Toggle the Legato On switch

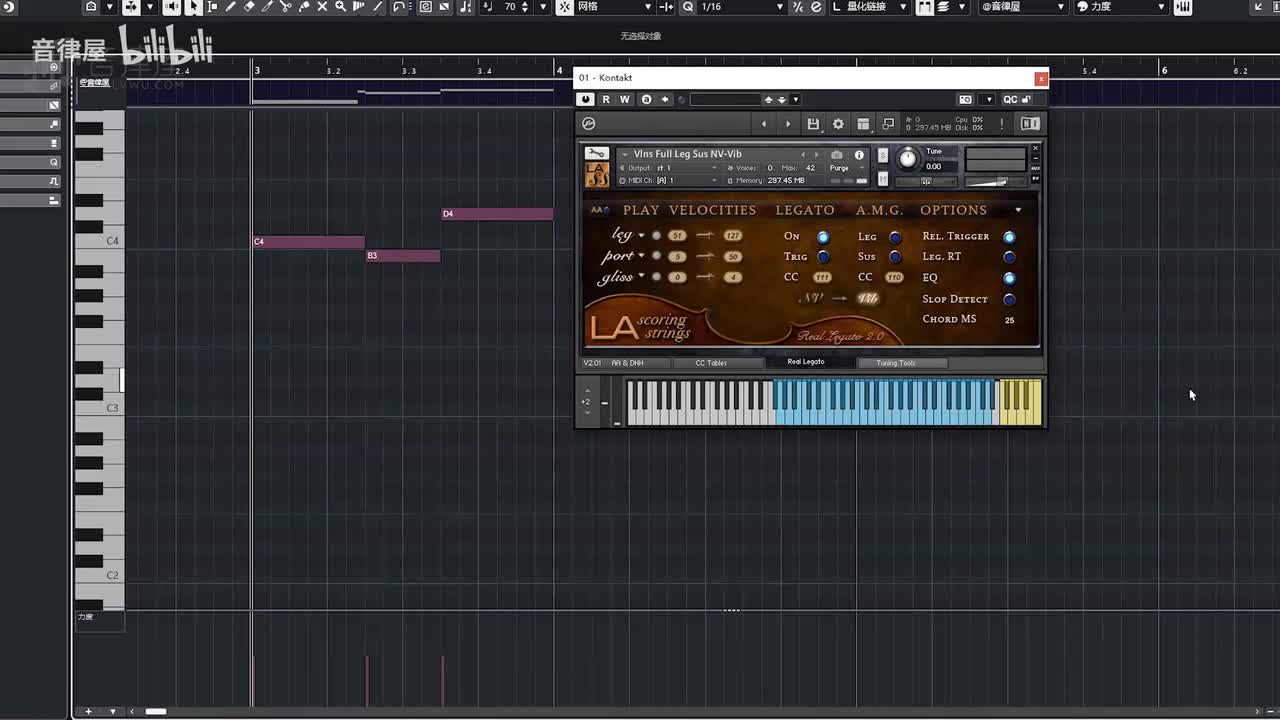click(x=823, y=237)
